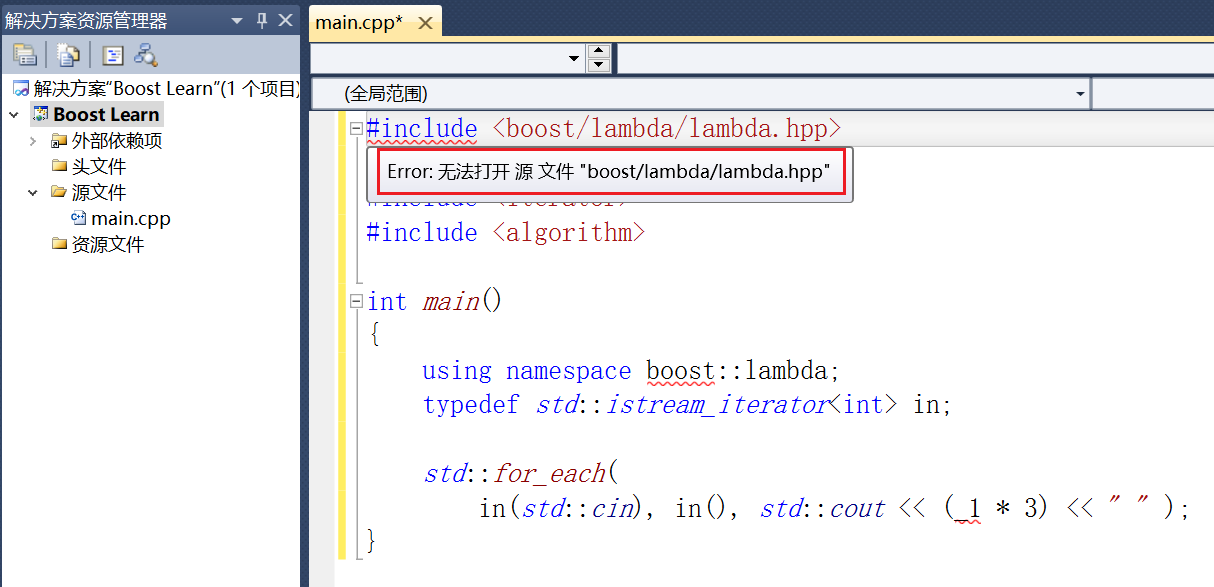The height and width of the screenshot is (587, 1214).
Task: Toggle Show All Files in Solution Explorer
Action: (x=68, y=55)
